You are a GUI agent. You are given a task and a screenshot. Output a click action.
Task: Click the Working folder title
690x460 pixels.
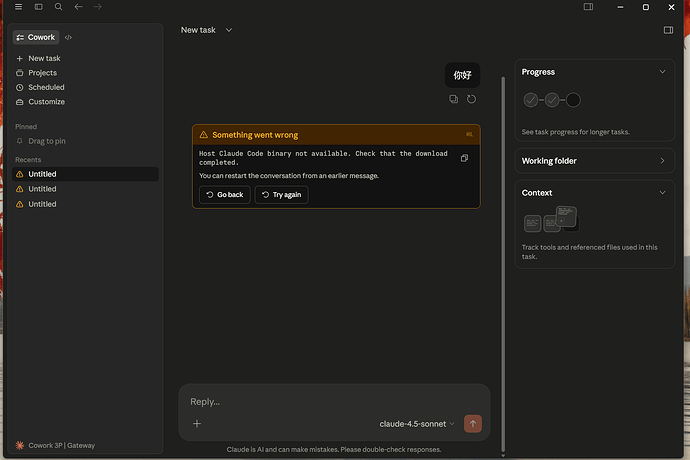coord(549,161)
